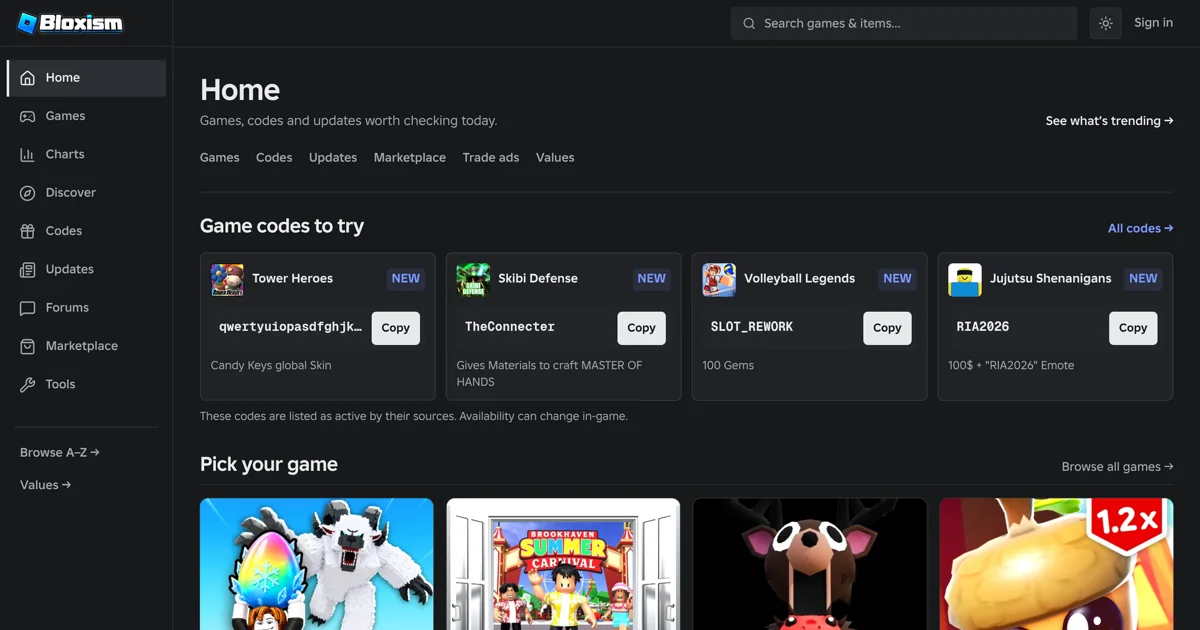Click the Home house icon in sidebar
Viewport: 1200px width, 630px height.
click(28, 78)
